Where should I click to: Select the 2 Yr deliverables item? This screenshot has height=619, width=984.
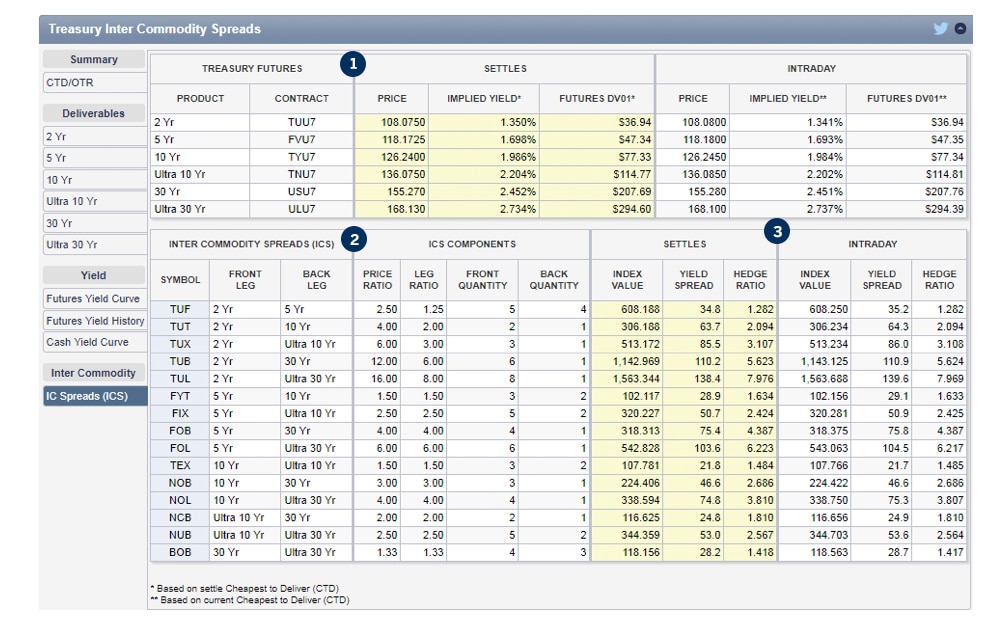pos(94,136)
